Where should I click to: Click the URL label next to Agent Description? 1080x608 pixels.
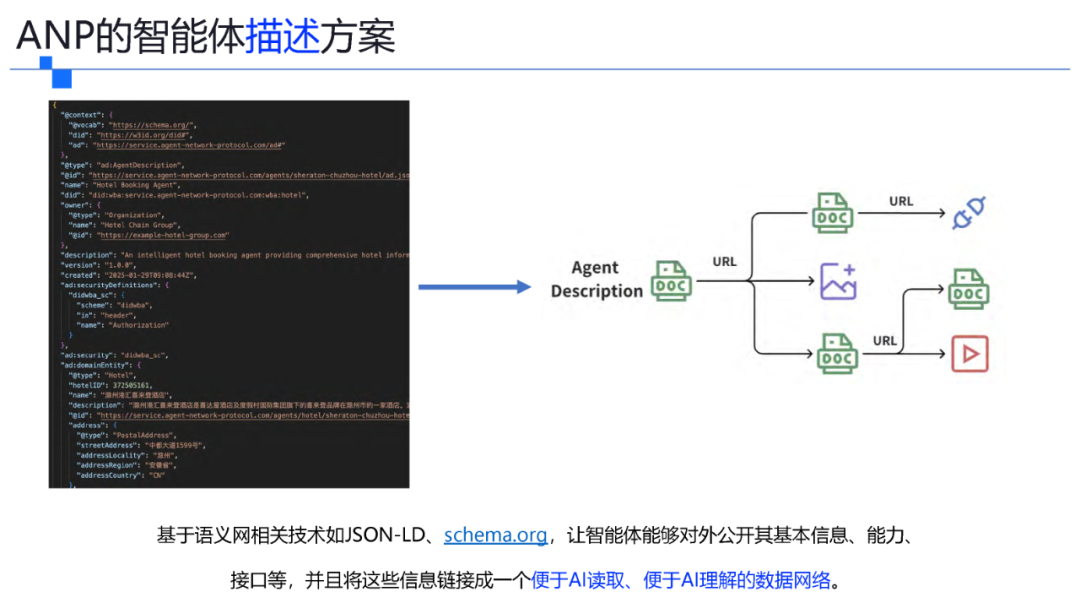[725, 262]
